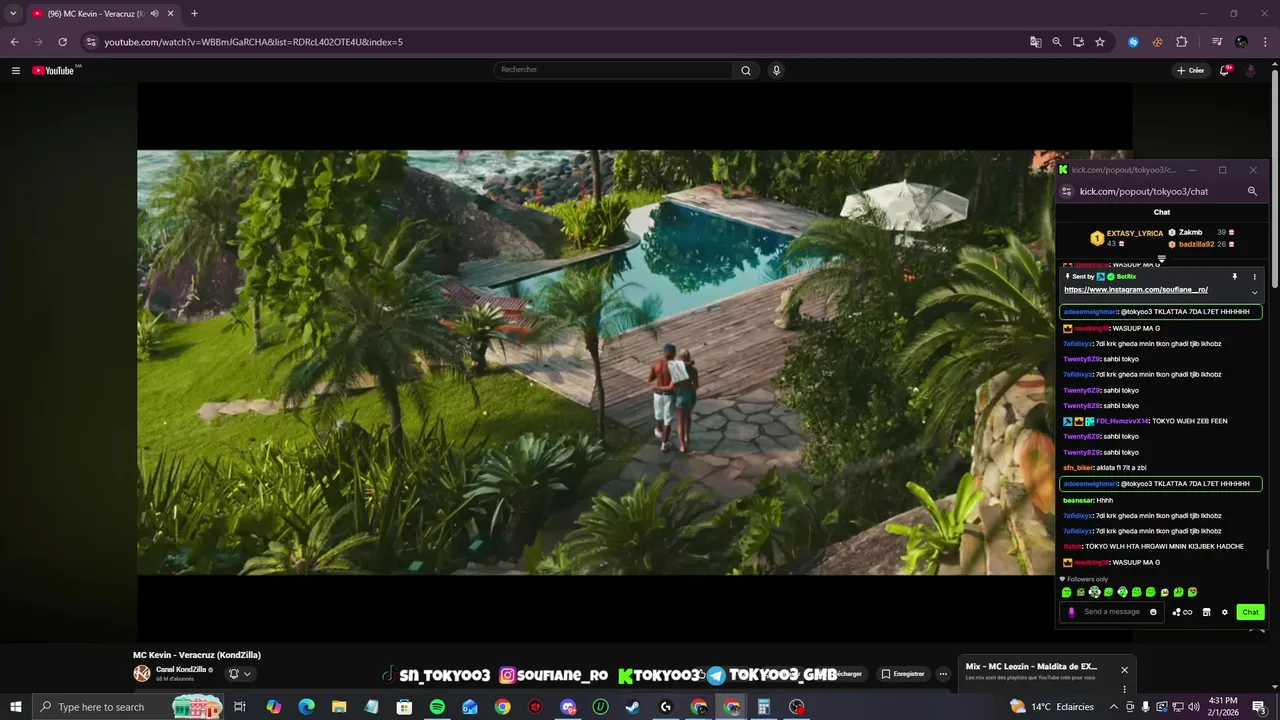Reload the page in Chrome

click(x=62, y=42)
